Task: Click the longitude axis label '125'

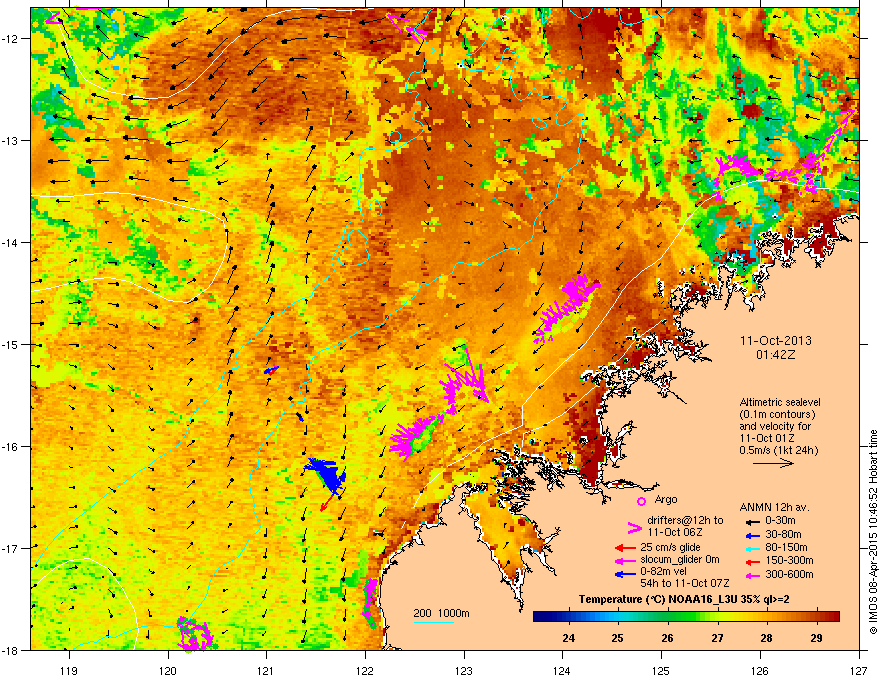Action: point(661,670)
